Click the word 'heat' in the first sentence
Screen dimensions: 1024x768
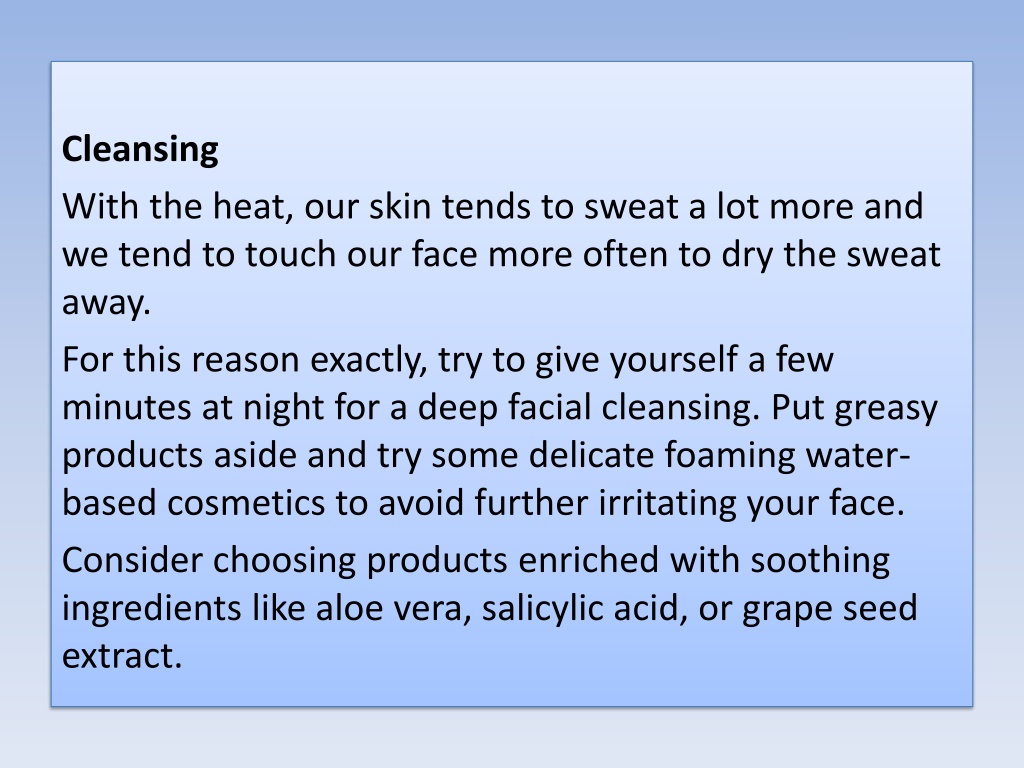(x=253, y=206)
